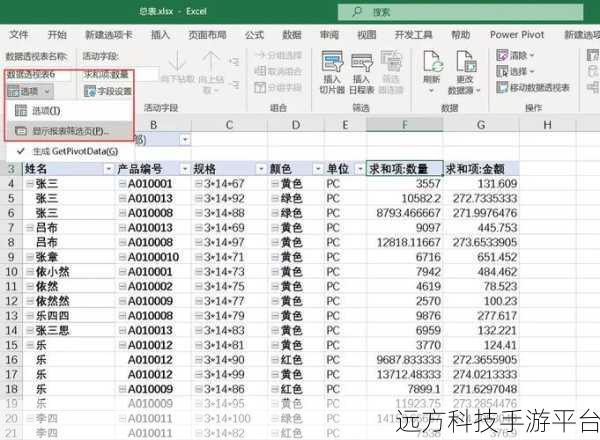Image resolution: width=600 pixels, height=440 pixels.
Task: Click color cell 红色 in row 16
Action: tap(295, 360)
